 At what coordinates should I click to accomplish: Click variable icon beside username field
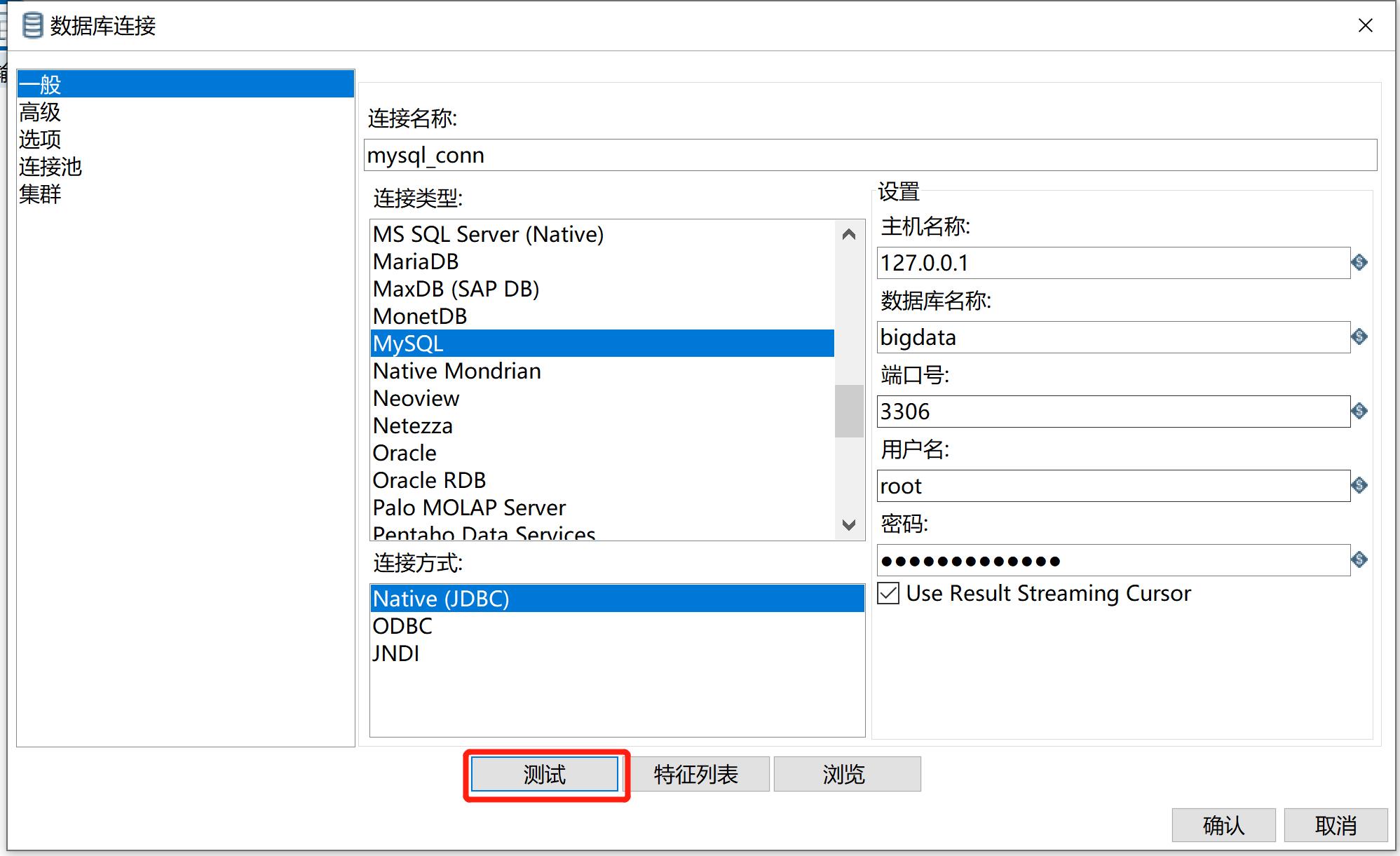click(x=1359, y=485)
